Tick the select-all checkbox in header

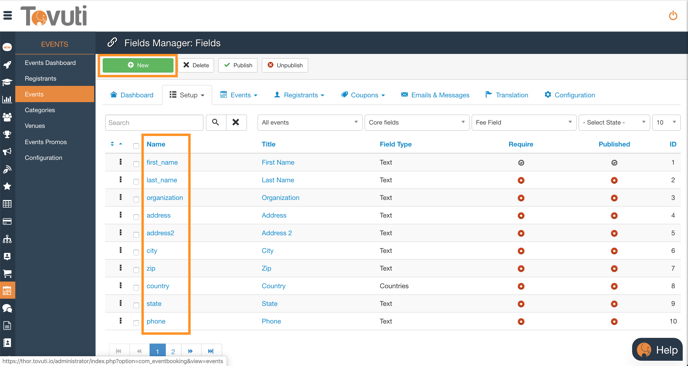136,146
